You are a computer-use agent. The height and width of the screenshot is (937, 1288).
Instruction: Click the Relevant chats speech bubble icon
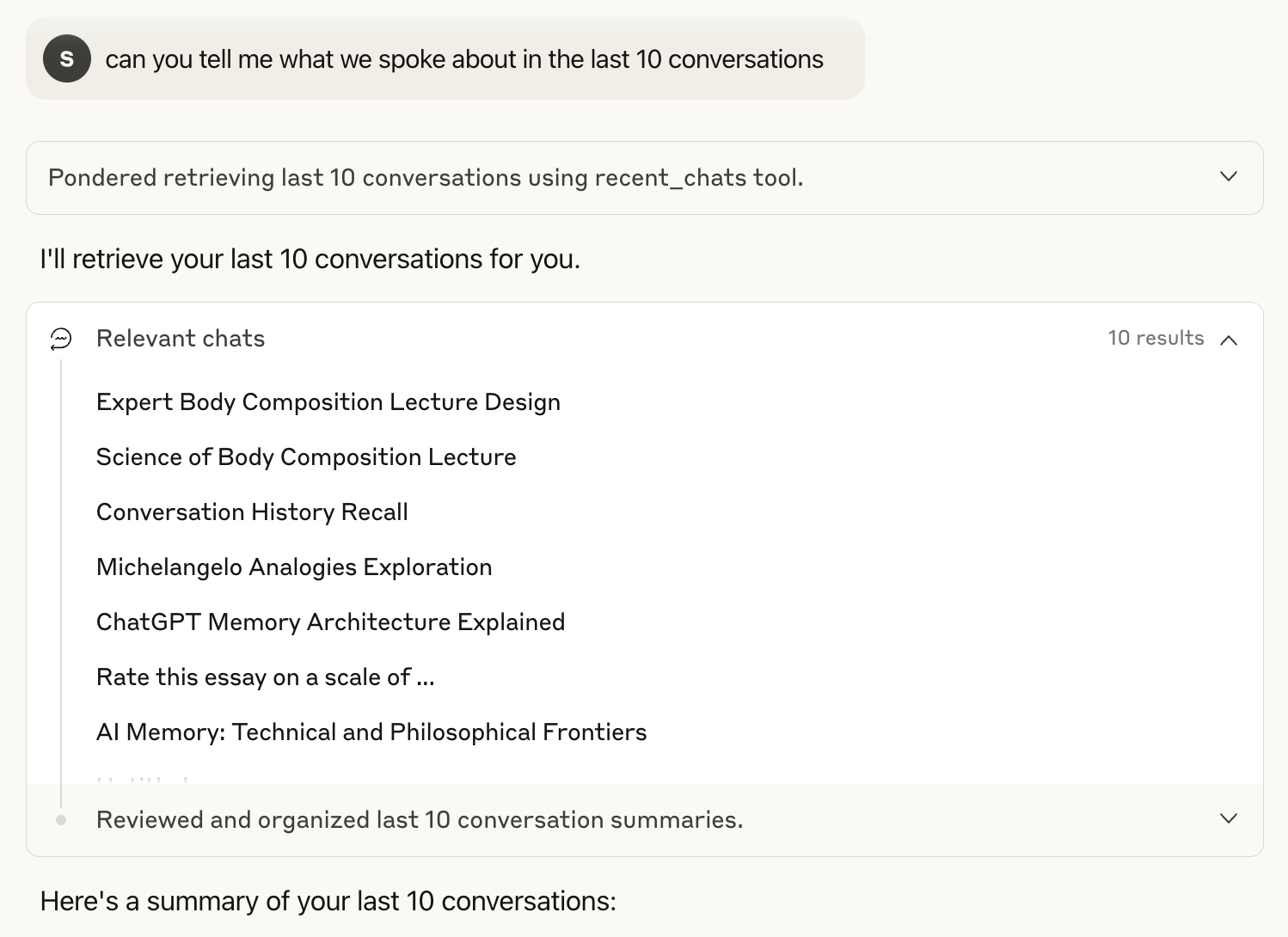tap(61, 339)
